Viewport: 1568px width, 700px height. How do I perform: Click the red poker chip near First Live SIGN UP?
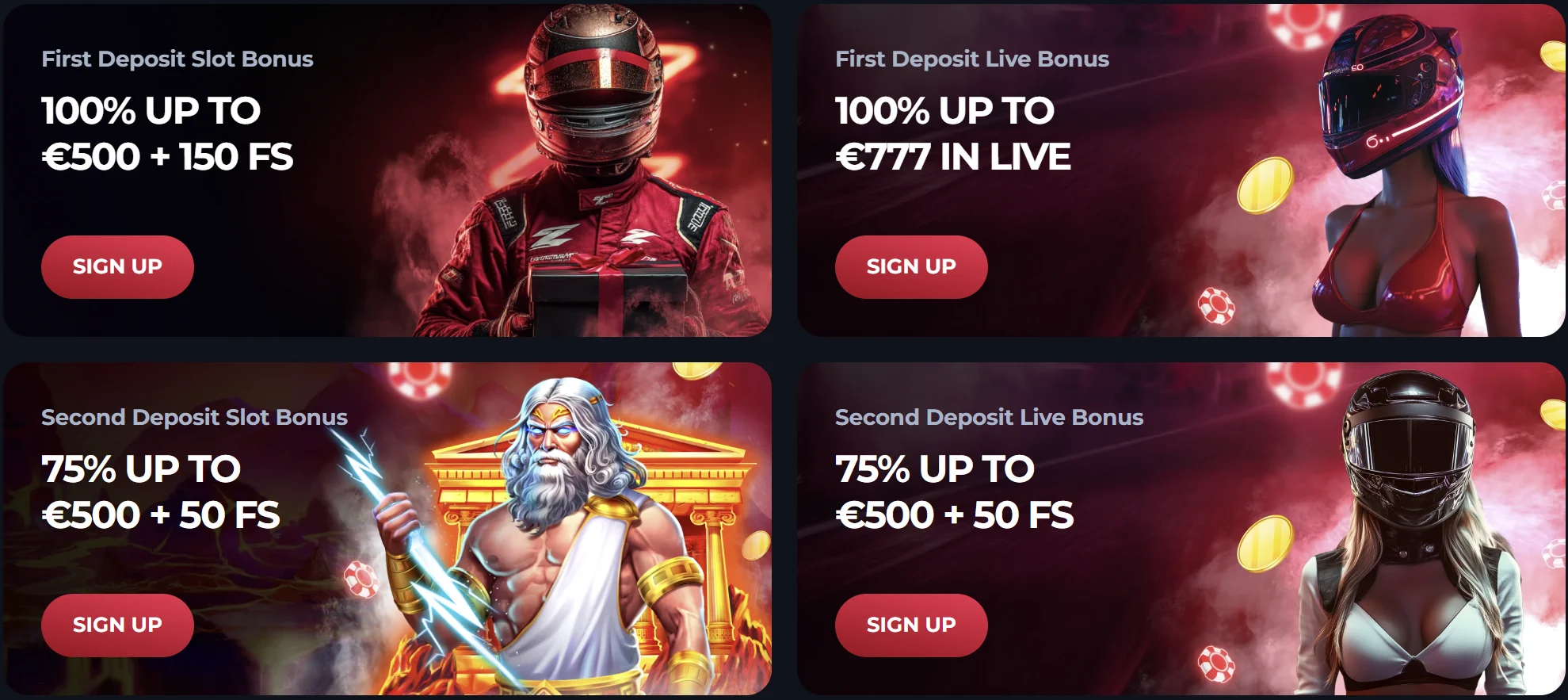(x=1216, y=305)
